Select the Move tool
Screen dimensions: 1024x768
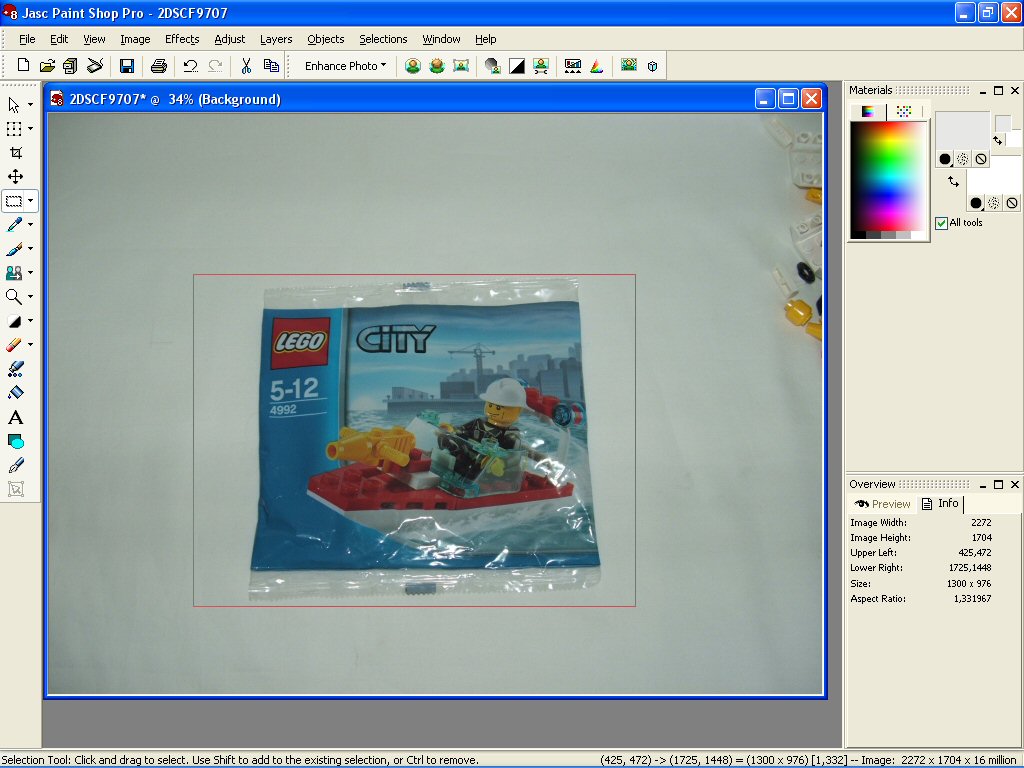(16, 176)
